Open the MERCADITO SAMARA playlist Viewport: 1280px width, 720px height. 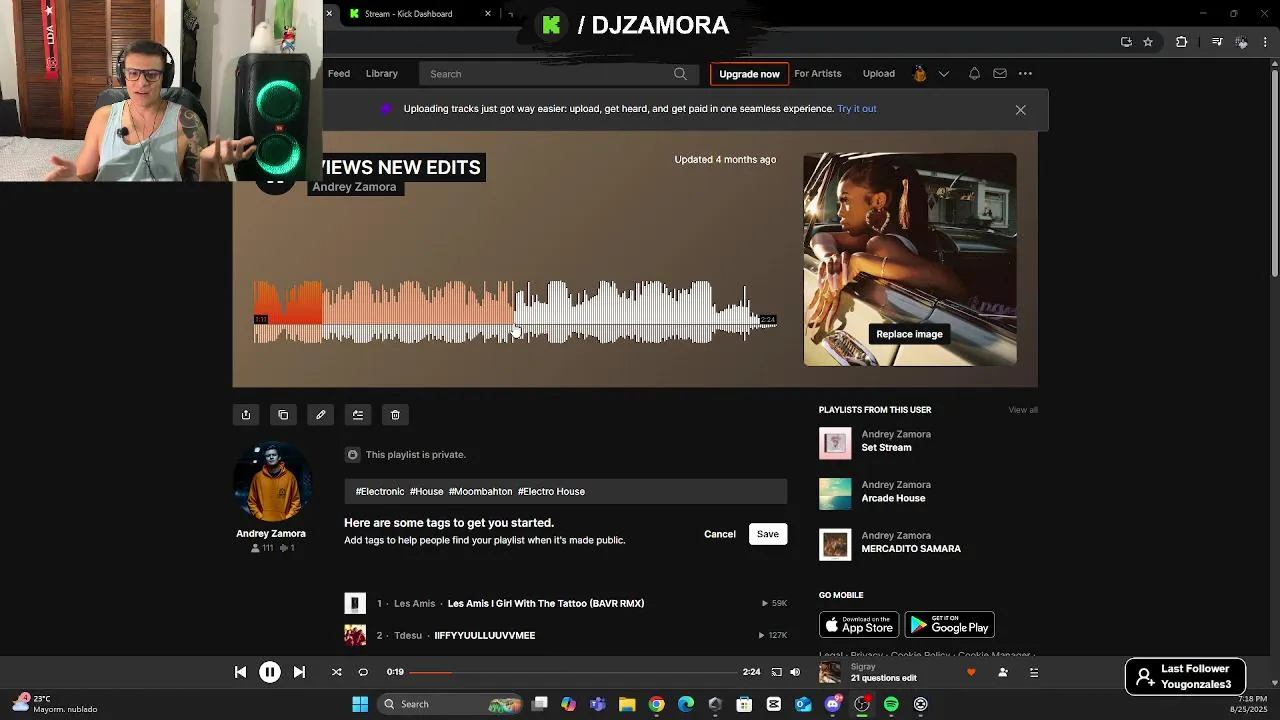click(x=911, y=549)
